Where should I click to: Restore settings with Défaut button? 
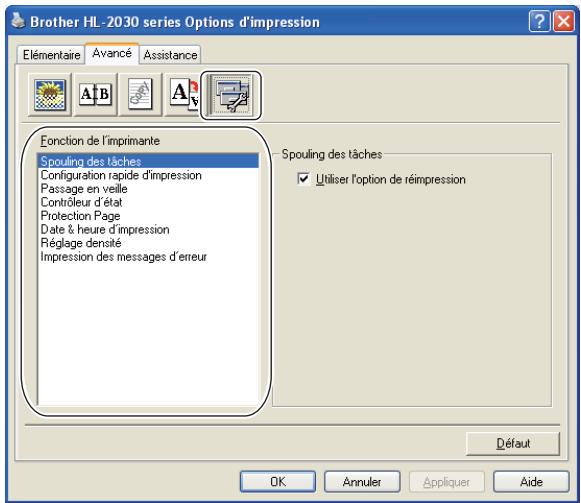click(x=513, y=443)
